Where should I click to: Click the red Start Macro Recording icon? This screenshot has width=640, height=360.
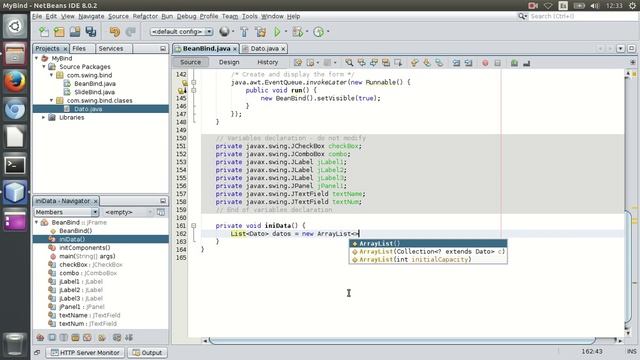coord(485,63)
